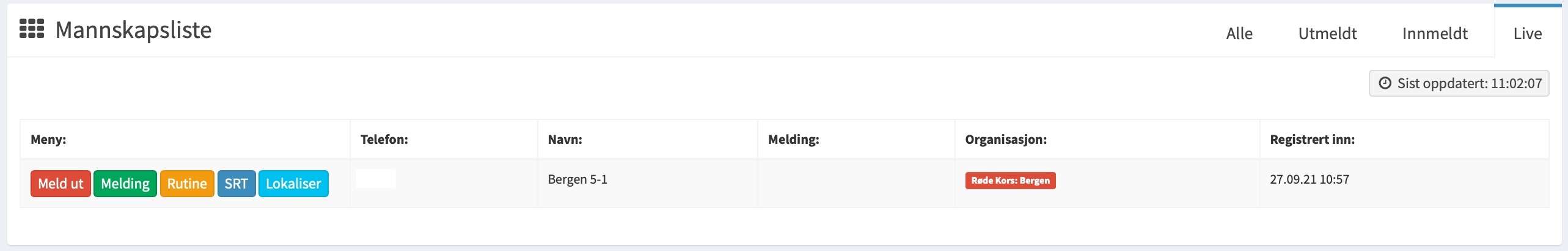Click the Telefon column header
Image resolution: width=1568 pixels, height=251 pixels.
tap(384, 140)
